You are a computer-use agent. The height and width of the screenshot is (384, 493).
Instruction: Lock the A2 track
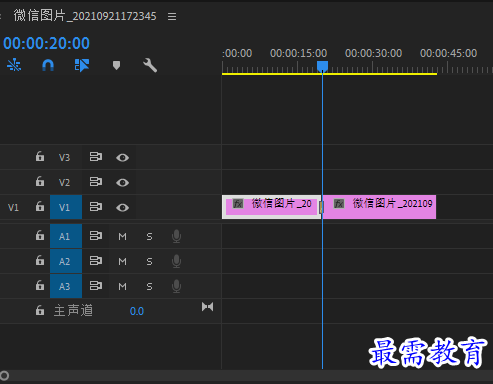click(40, 260)
